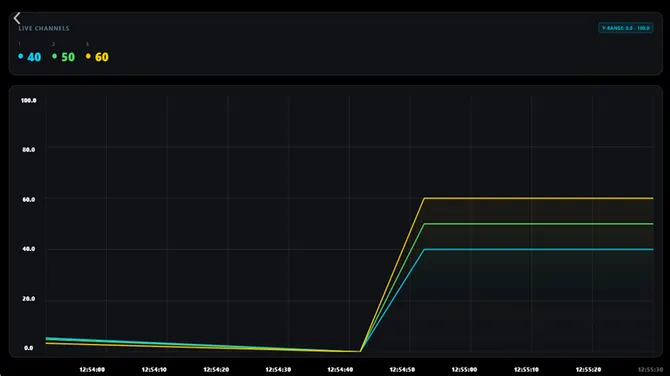This screenshot has width=670, height=376.
Task: Click the cyan flat line at 40
Action: [x=538, y=249]
